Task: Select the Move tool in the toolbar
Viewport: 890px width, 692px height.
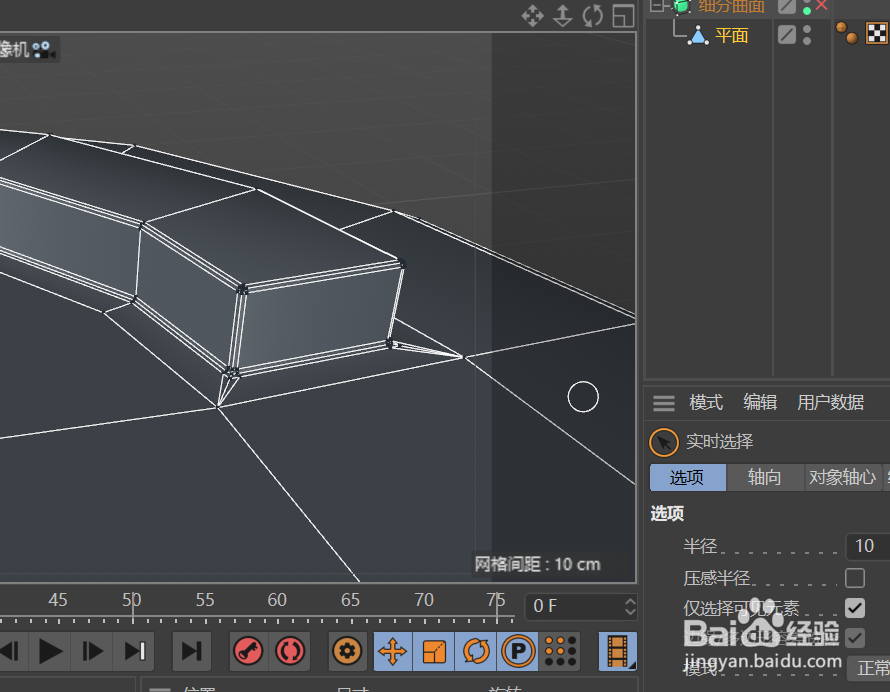Action: pyautogui.click(x=392, y=651)
